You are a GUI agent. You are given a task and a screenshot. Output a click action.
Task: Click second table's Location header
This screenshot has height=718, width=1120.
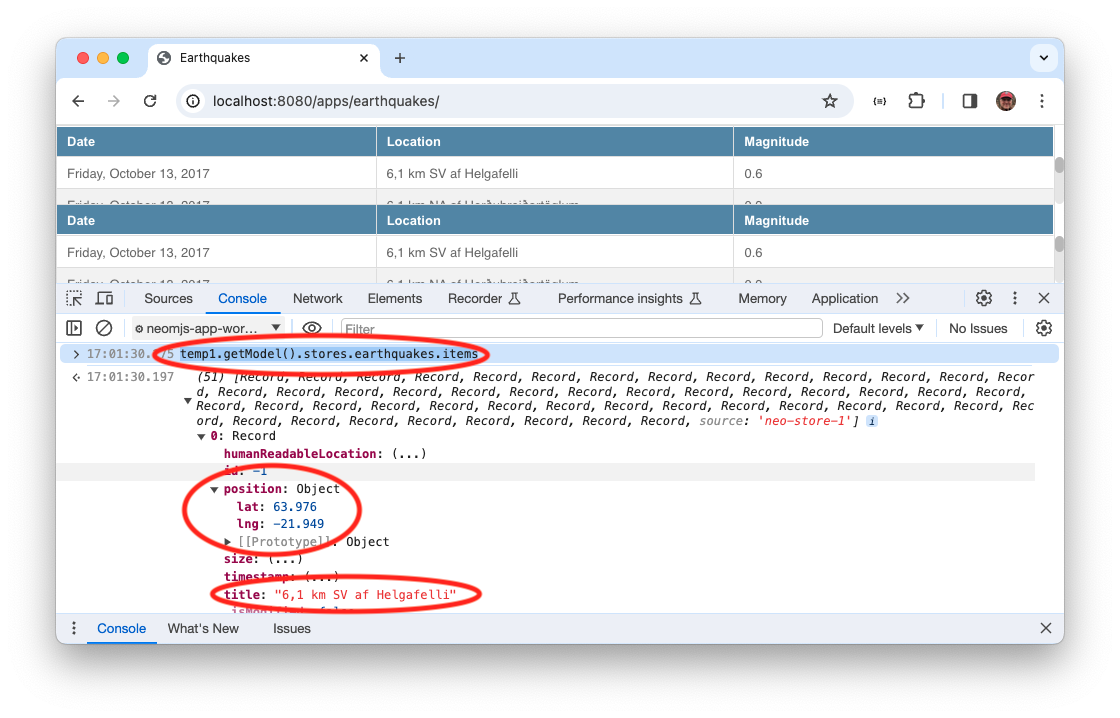(x=555, y=220)
